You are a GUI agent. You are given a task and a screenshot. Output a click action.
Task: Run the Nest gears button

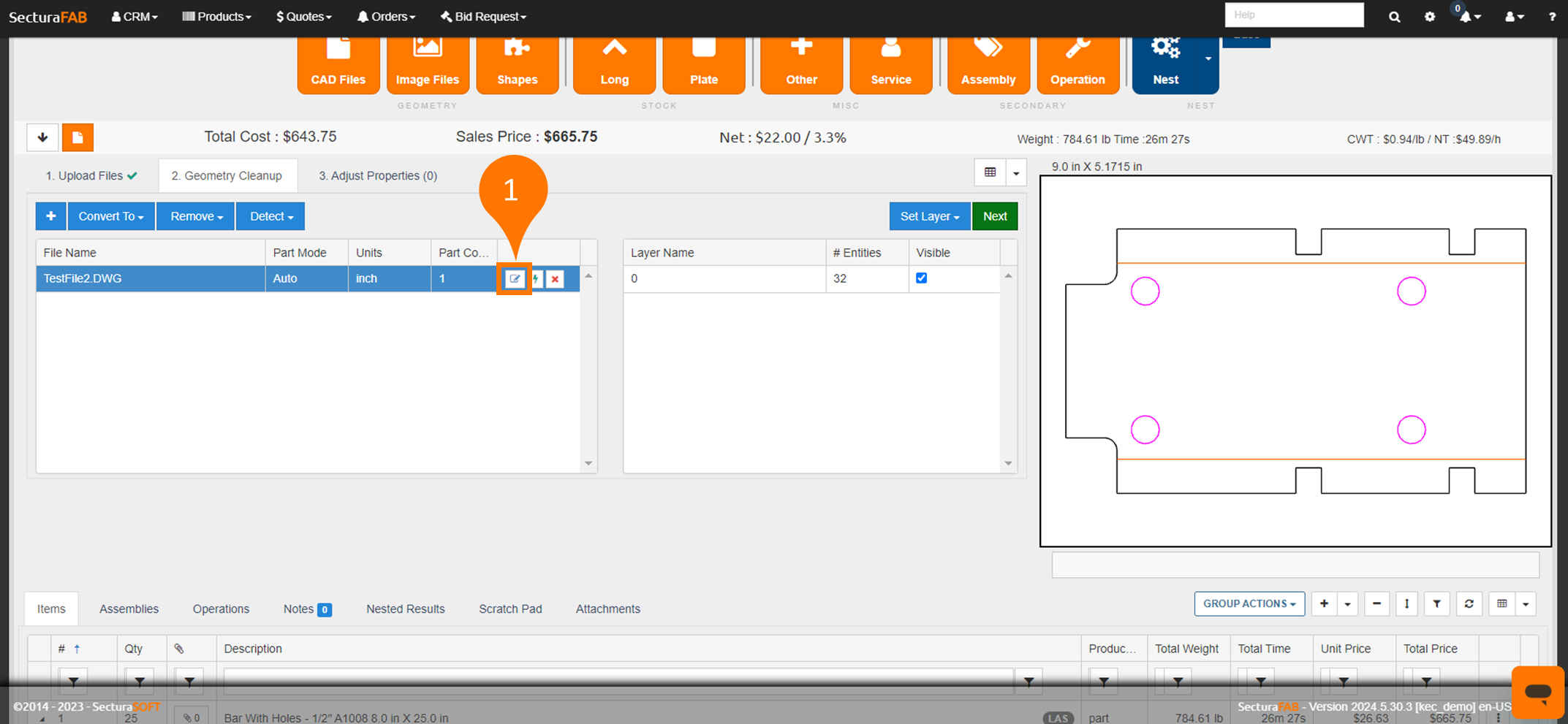(1165, 66)
